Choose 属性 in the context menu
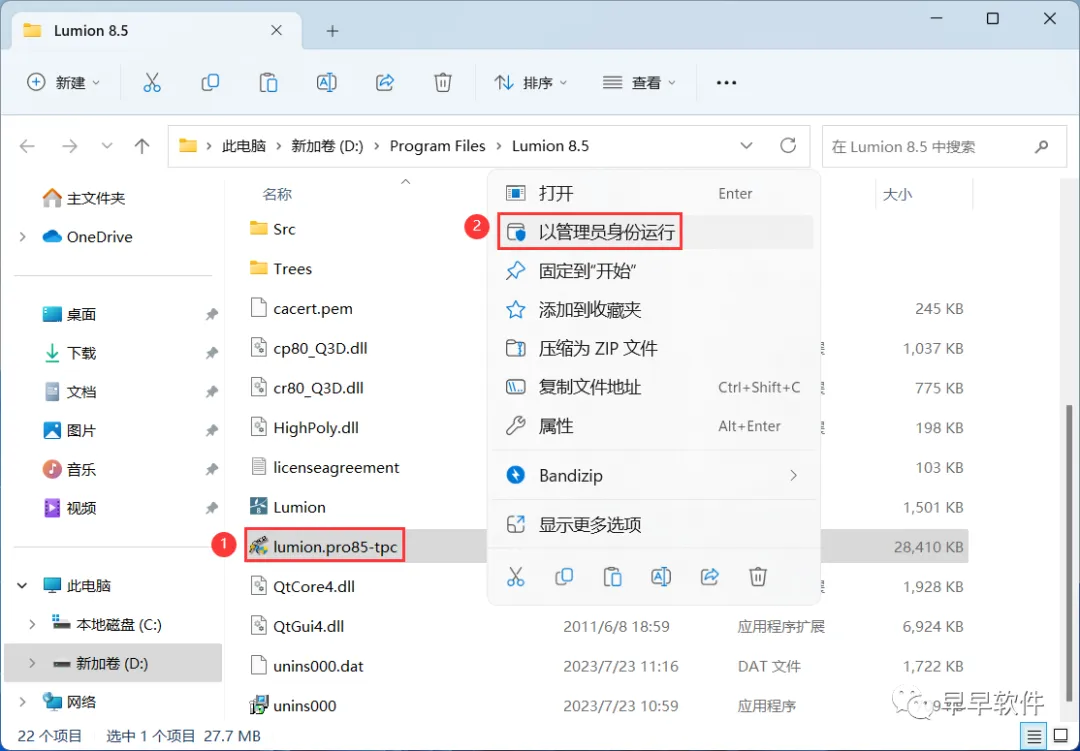This screenshot has height=751, width=1080. tap(654, 426)
